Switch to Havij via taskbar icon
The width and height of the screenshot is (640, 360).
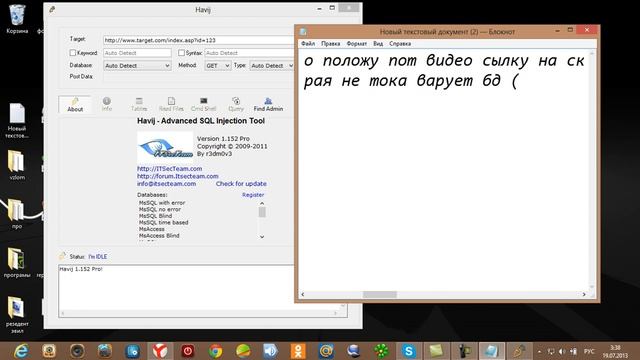[519, 351]
